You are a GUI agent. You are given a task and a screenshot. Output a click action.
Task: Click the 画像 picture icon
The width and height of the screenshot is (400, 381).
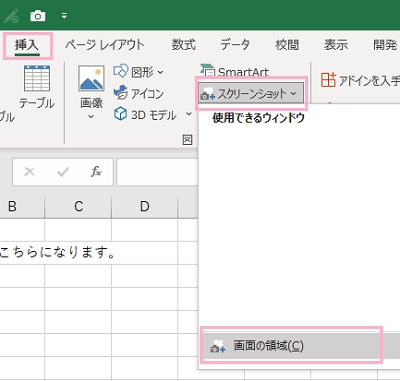91,79
